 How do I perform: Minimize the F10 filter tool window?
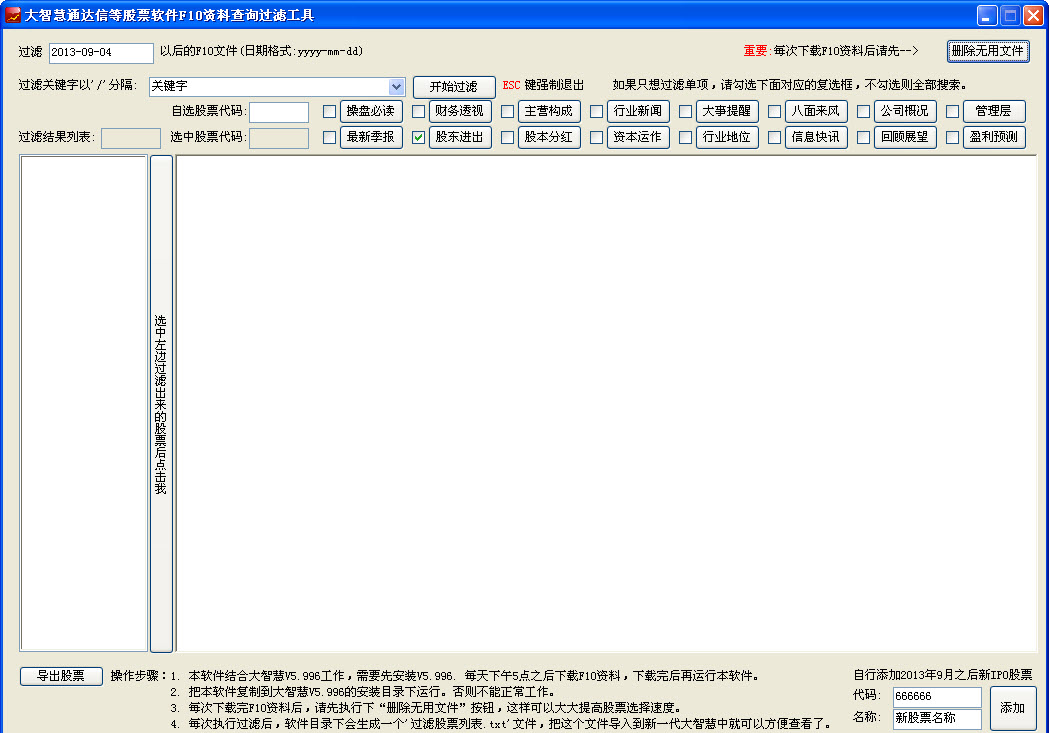click(987, 15)
